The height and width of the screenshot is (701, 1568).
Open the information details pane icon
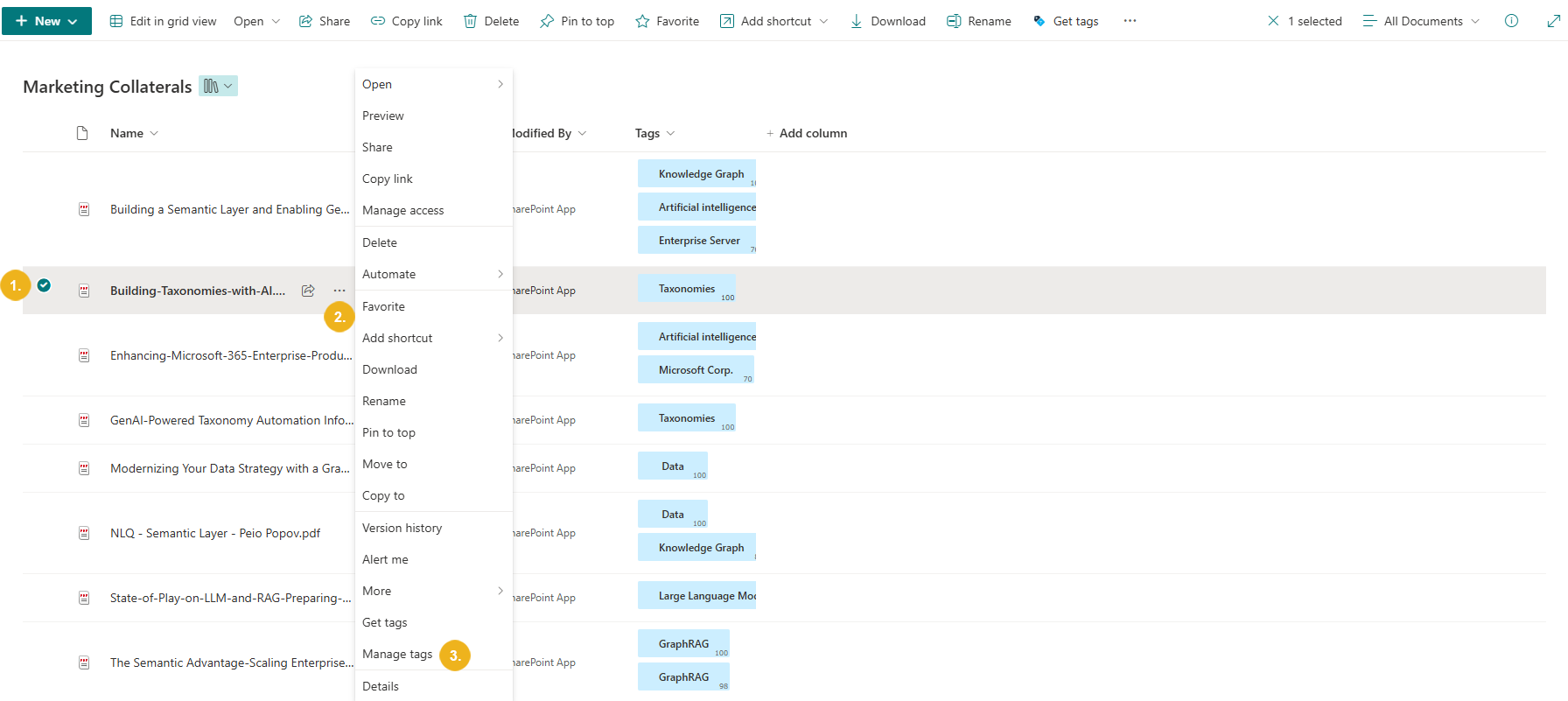[1511, 21]
